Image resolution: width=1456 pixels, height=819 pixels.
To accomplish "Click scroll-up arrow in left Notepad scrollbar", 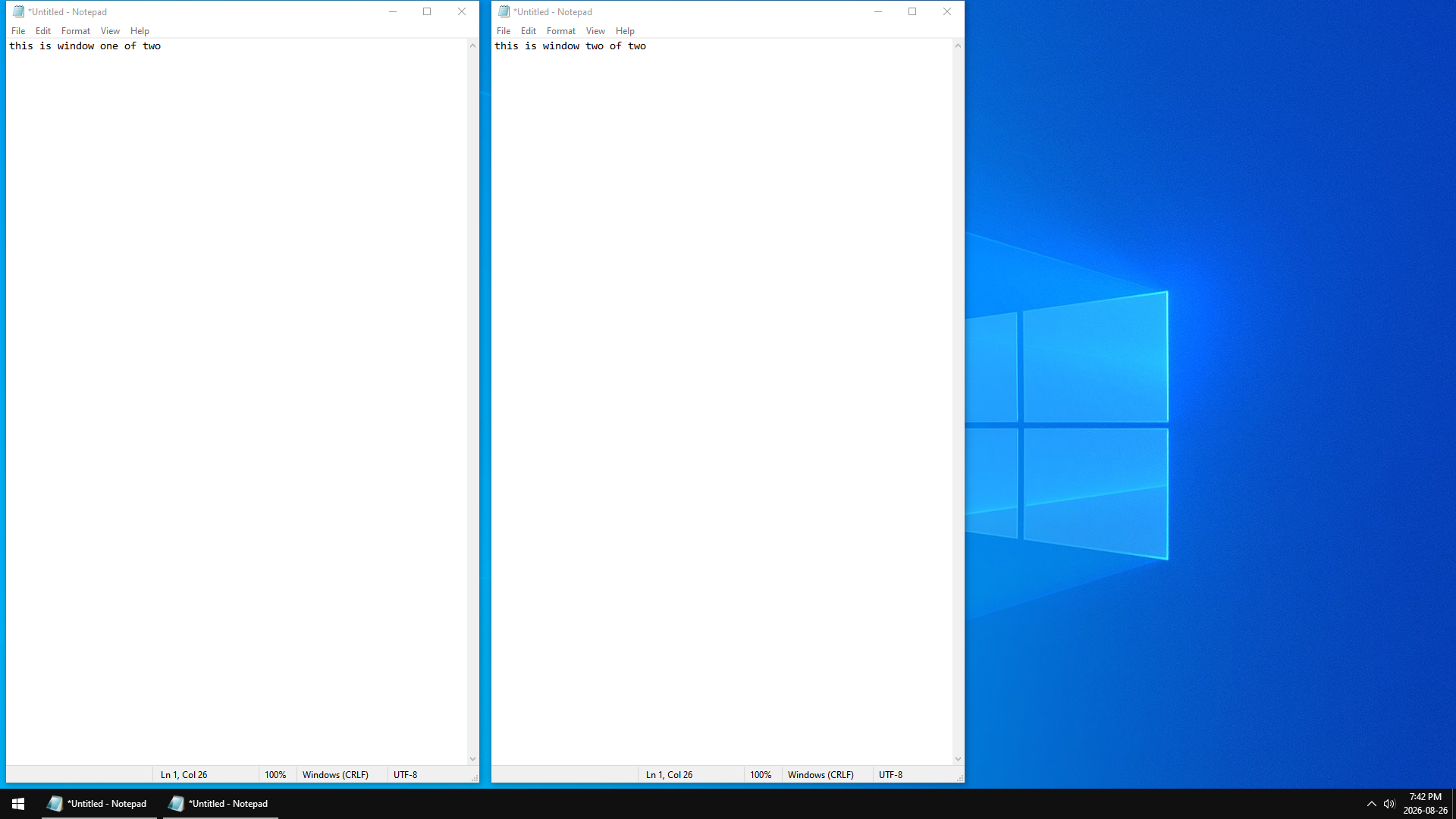I will tap(472, 45).
